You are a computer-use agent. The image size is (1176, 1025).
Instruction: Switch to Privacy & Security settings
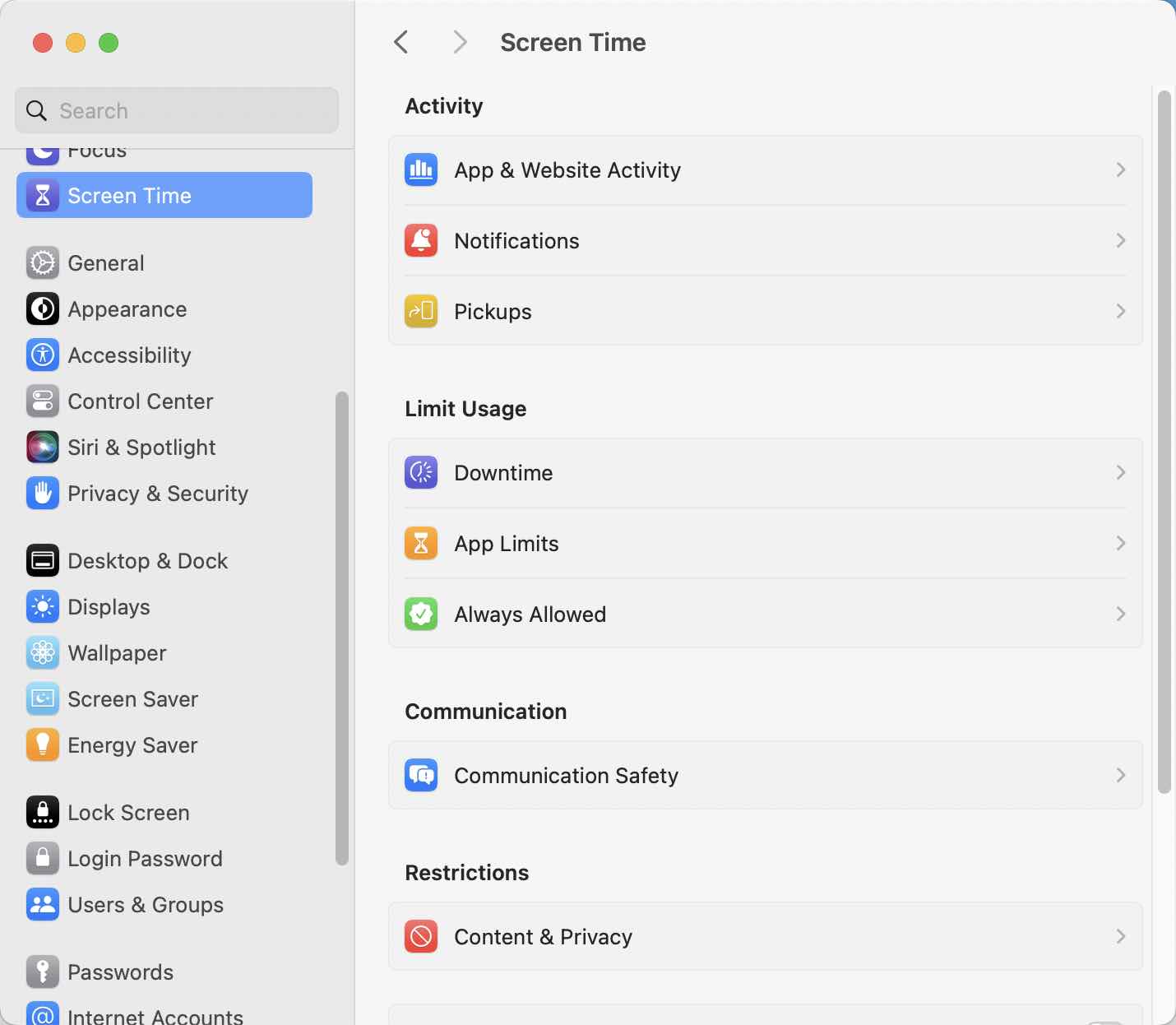pyautogui.click(x=158, y=494)
